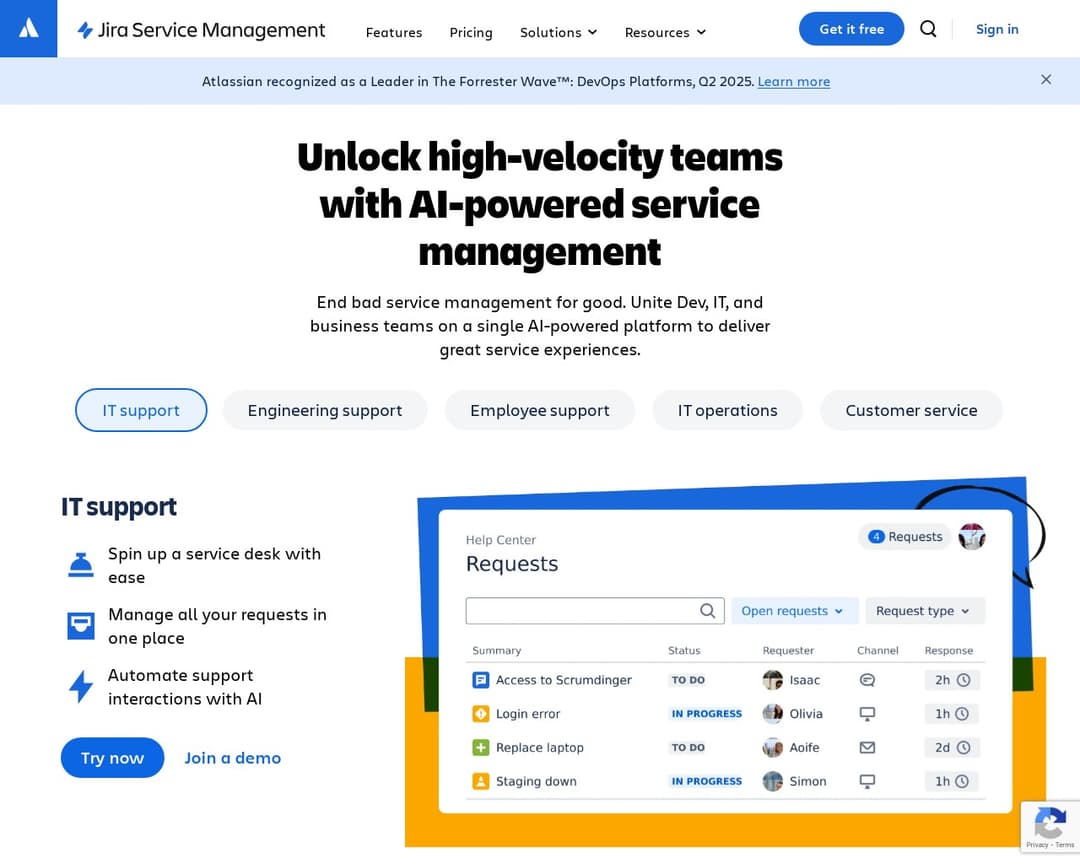This screenshot has width=1080, height=864.
Task: Switch to the Employee support tab
Action: [540, 410]
